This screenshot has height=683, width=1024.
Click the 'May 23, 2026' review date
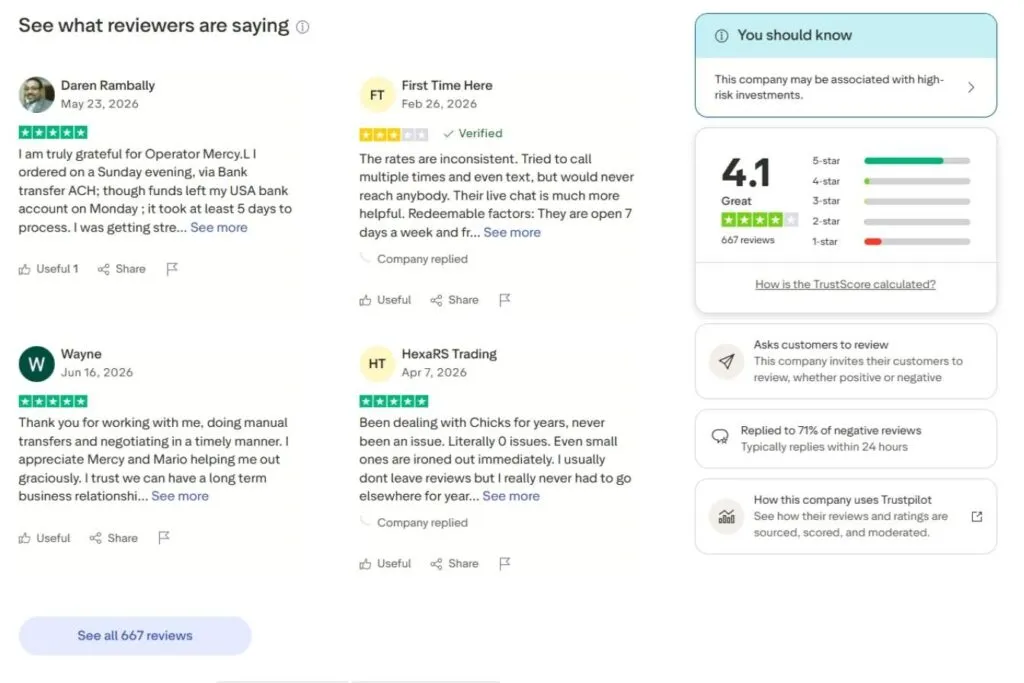99,104
